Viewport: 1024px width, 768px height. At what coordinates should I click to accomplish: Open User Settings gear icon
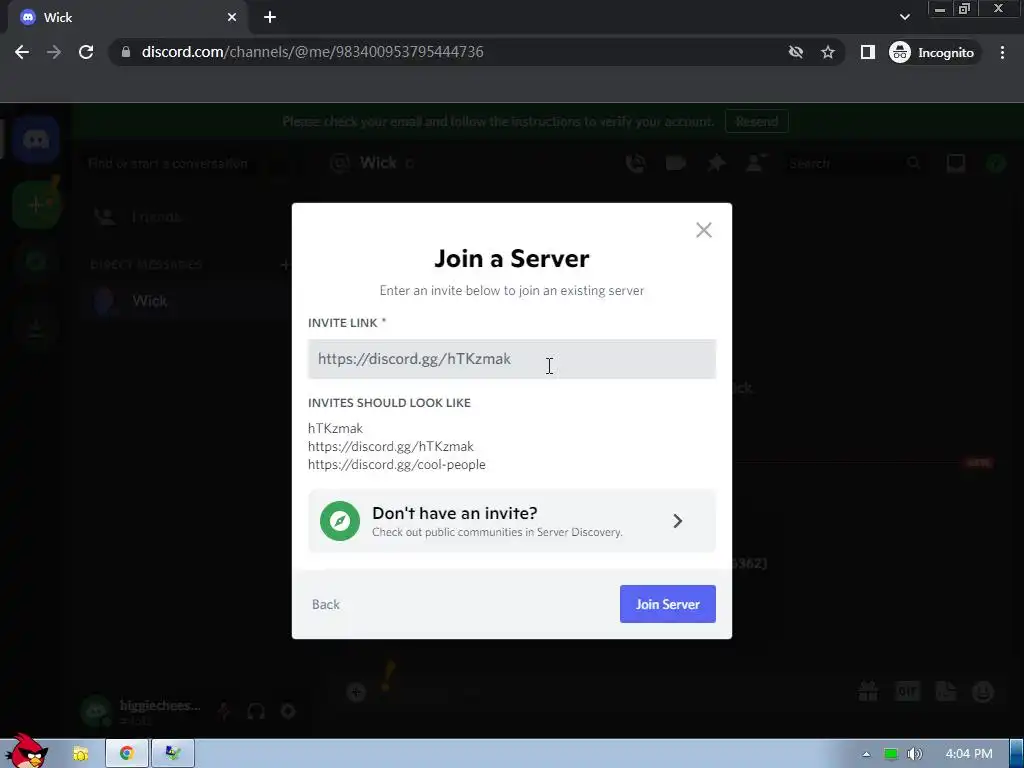(288, 711)
